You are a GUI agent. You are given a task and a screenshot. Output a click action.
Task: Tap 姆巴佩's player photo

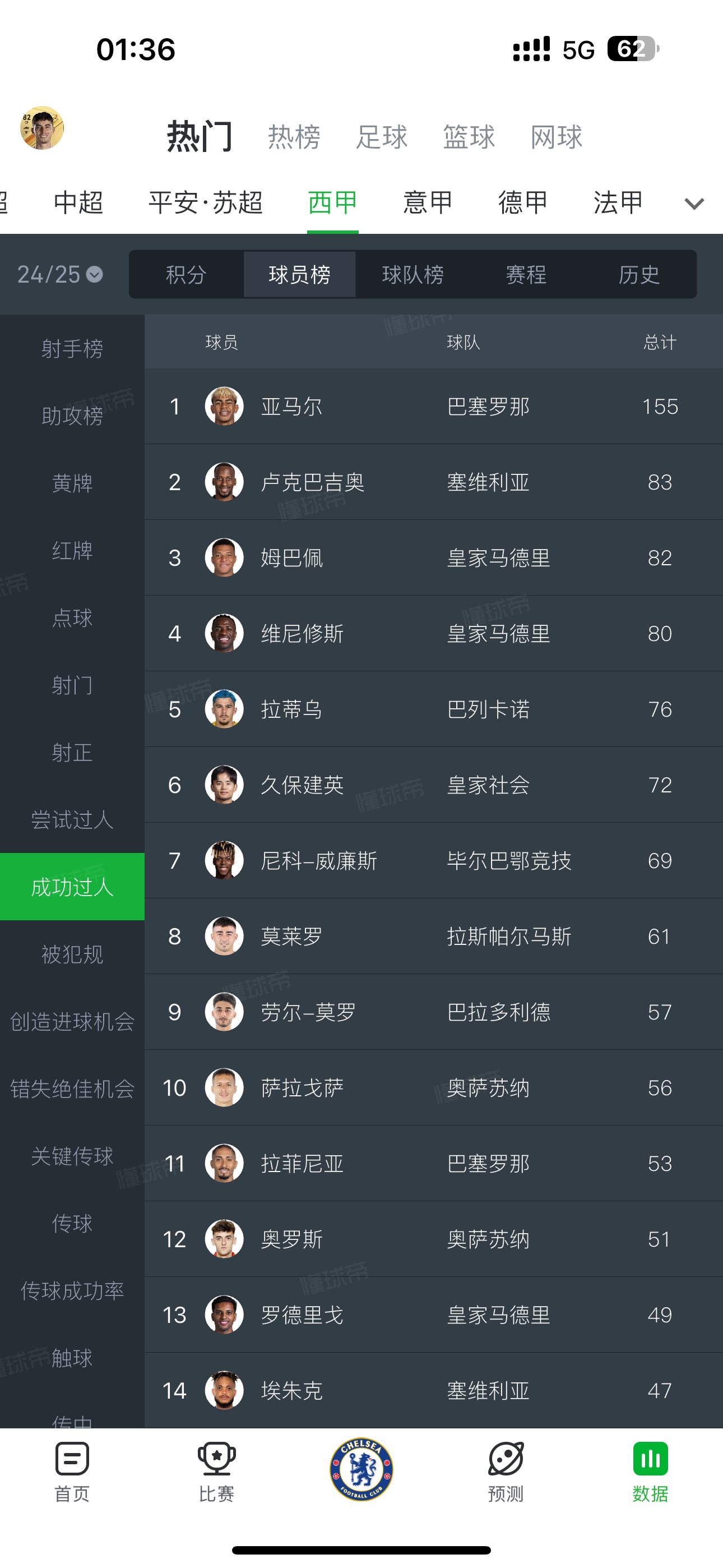tap(224, 557)
